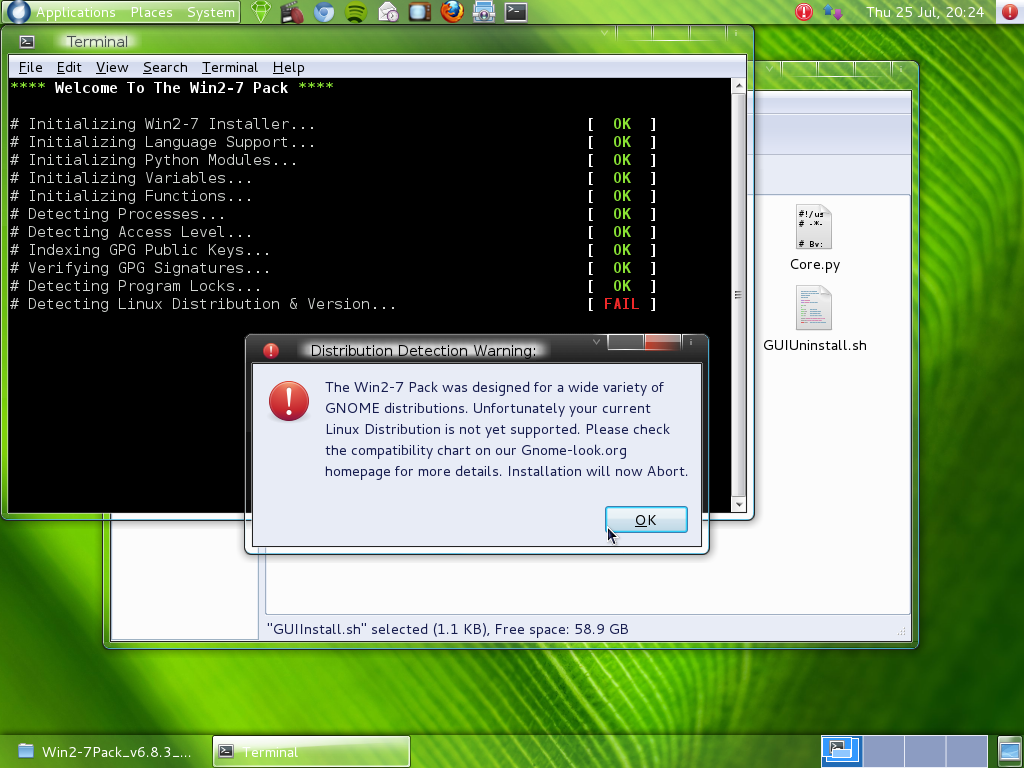Open the Applications menu in top panel
The image size is (1024, 768).
tap(75, 12)
